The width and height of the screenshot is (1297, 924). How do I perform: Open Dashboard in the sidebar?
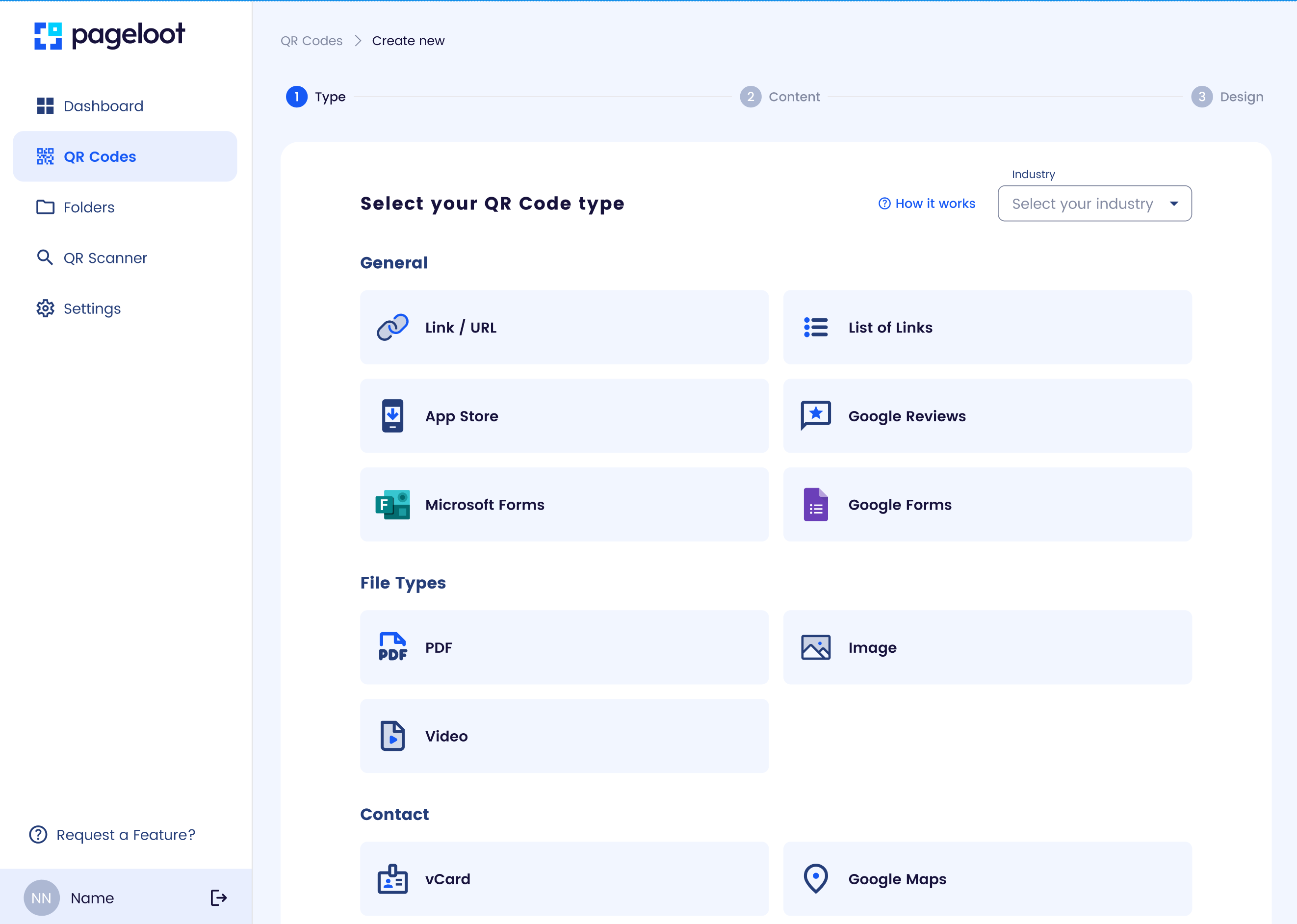click(103, 106)
